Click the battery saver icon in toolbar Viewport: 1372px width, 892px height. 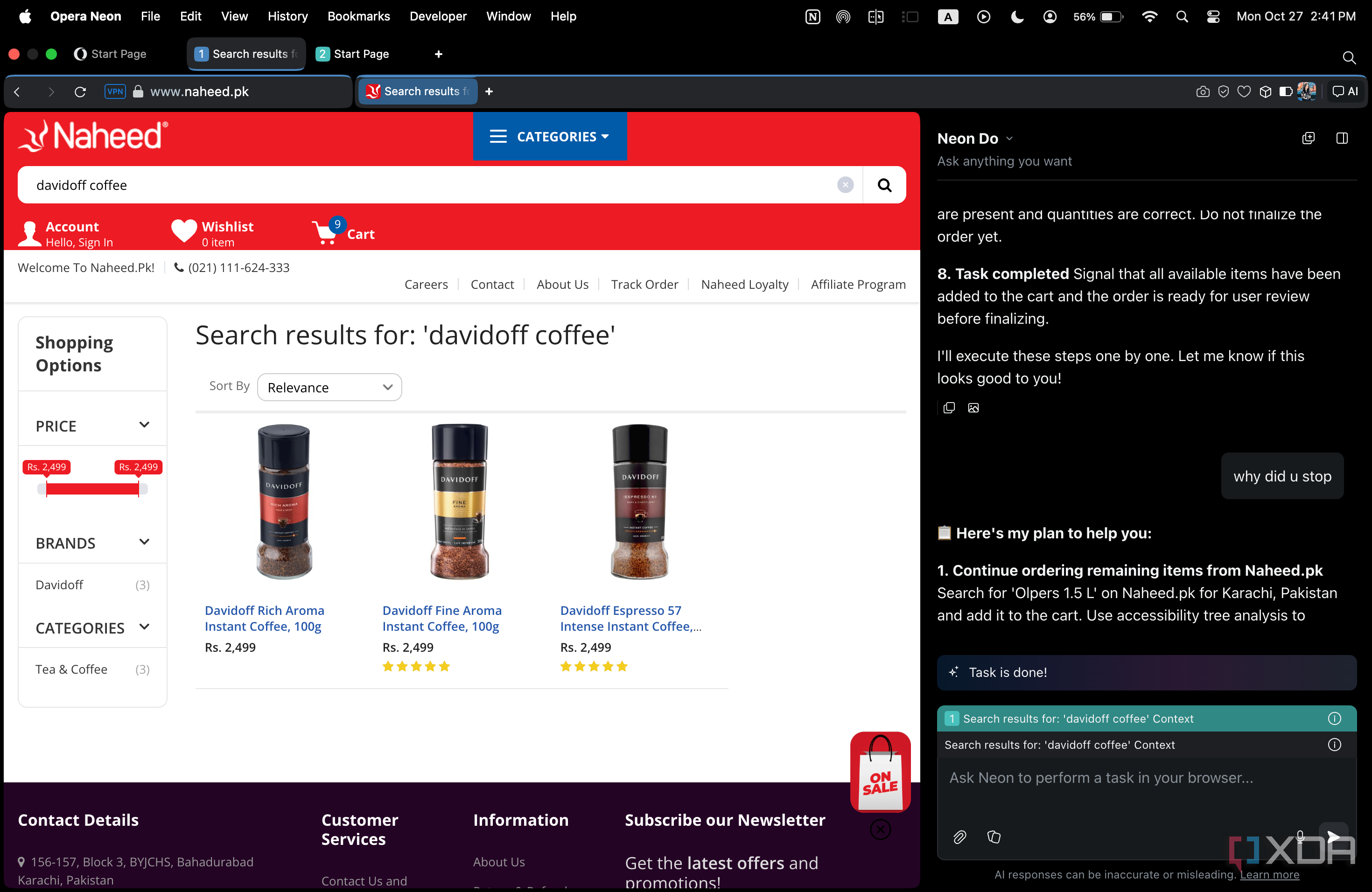pyautogui.click(x=1286, y=91)
